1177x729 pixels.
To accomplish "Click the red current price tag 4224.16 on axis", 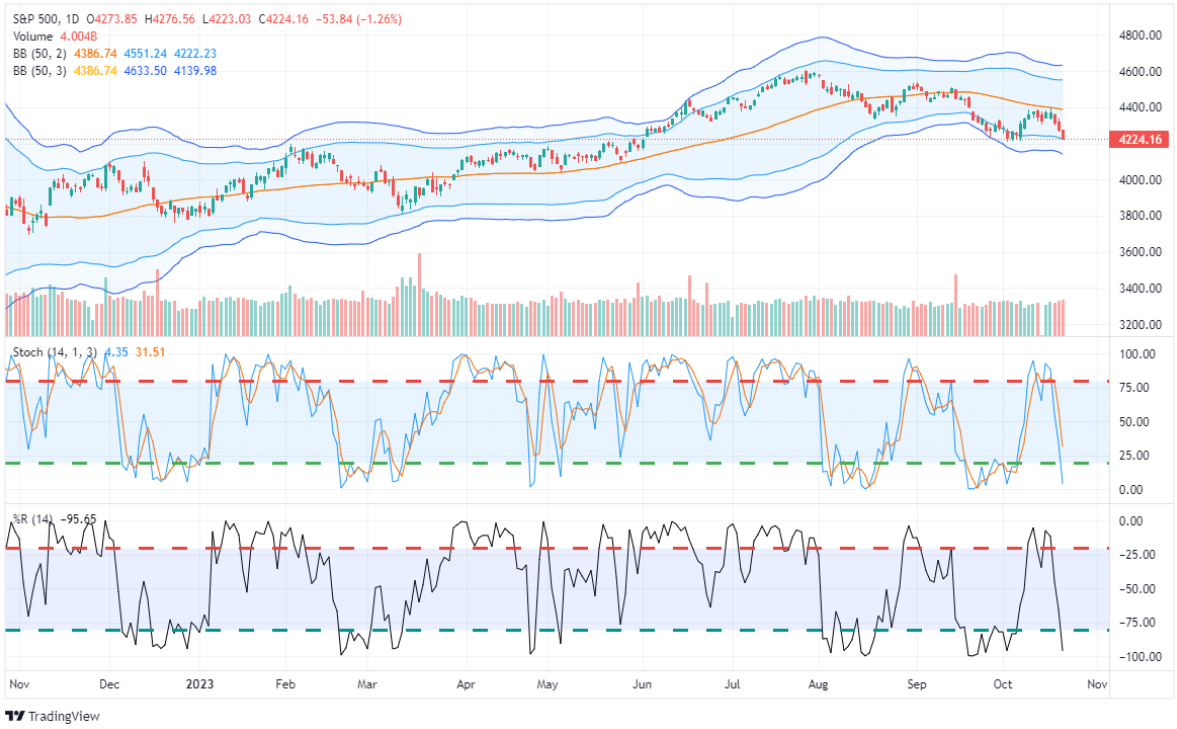I will [x=1139, y=139].
